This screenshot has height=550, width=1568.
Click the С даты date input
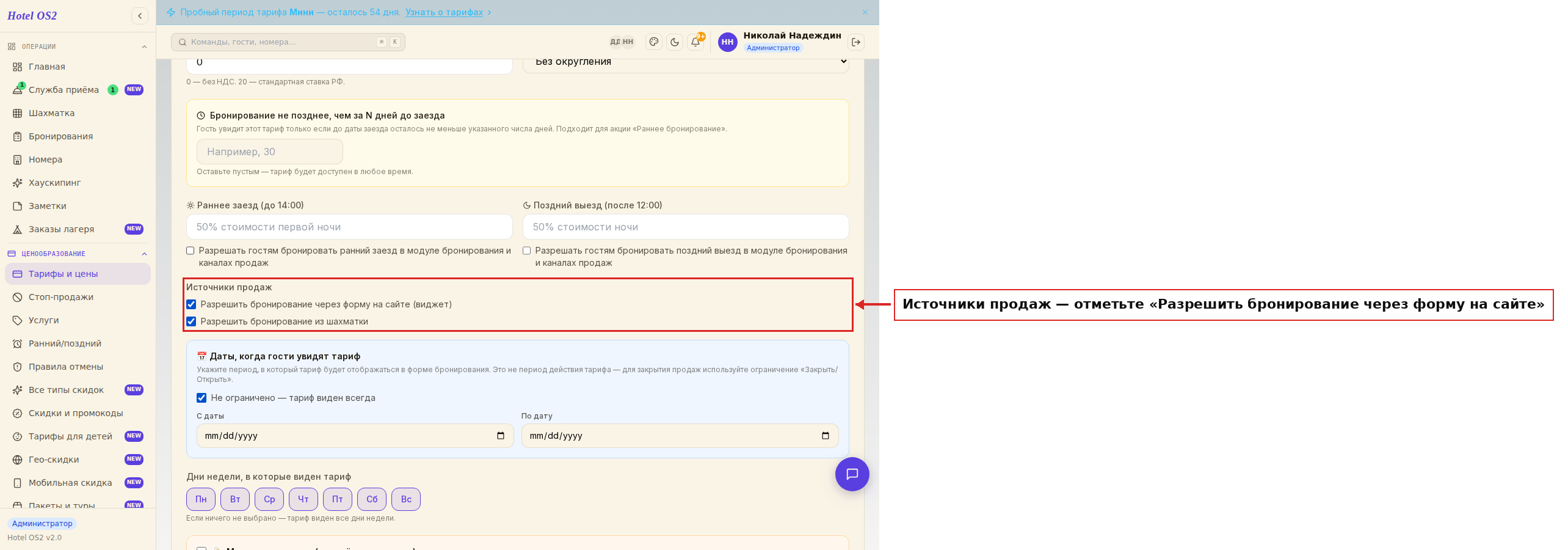355,436
